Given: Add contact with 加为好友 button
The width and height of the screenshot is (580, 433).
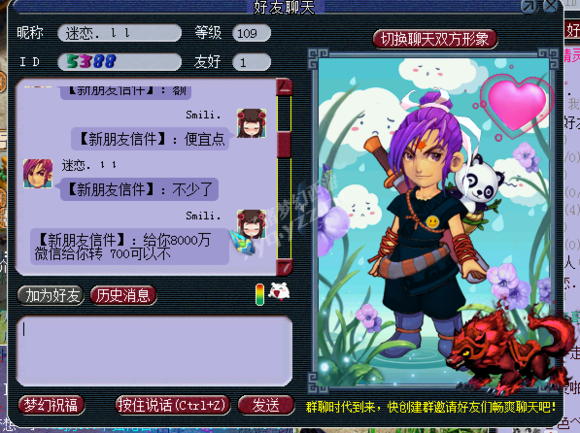Looking at the screenshot, I should 51,295.
